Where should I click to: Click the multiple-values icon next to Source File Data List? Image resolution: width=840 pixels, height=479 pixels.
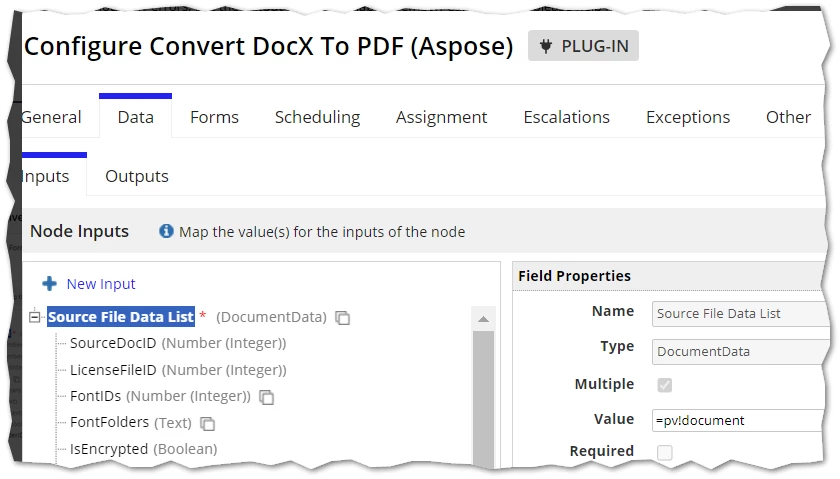342,318
